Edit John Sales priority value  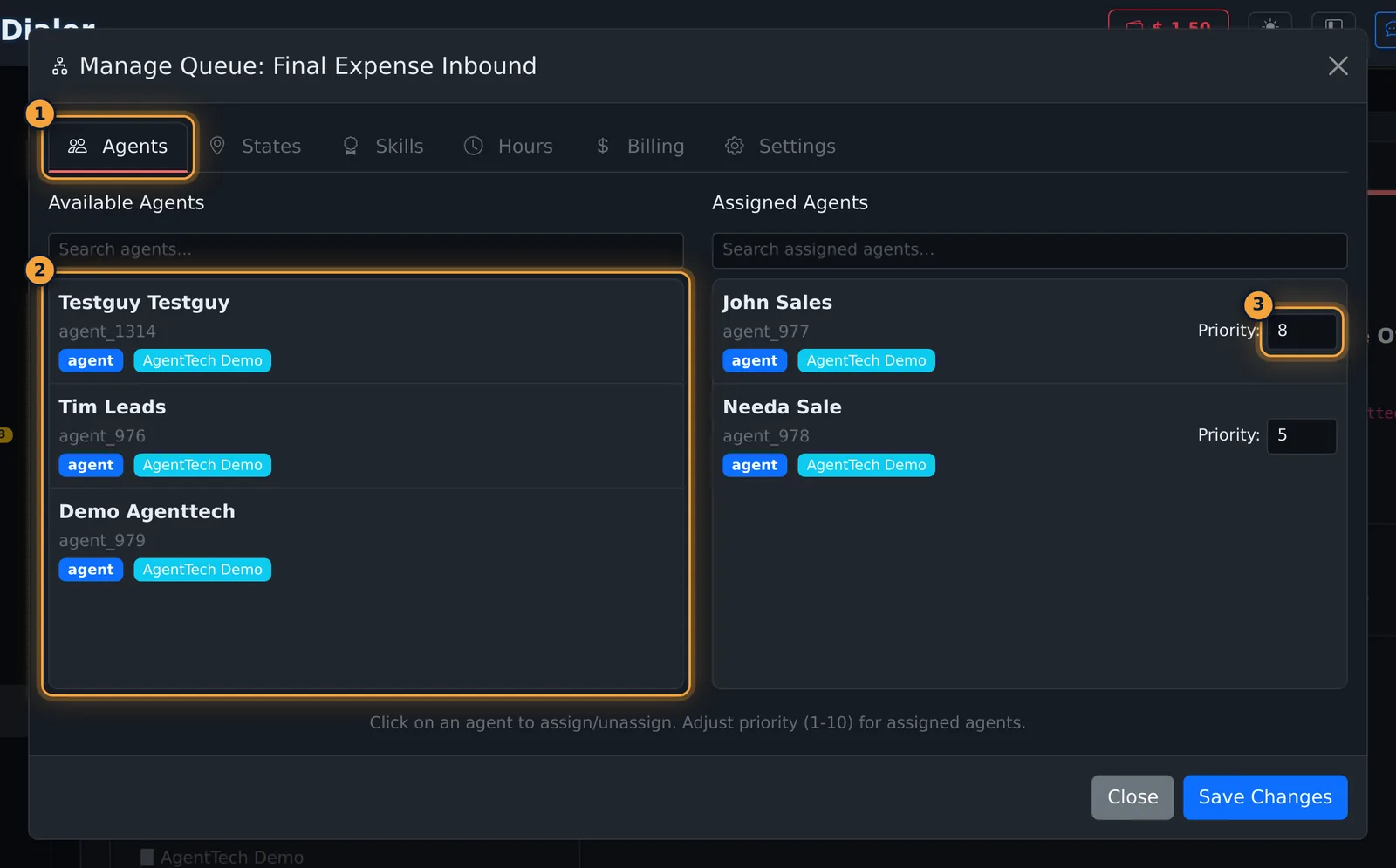(x=1301, y=331)
